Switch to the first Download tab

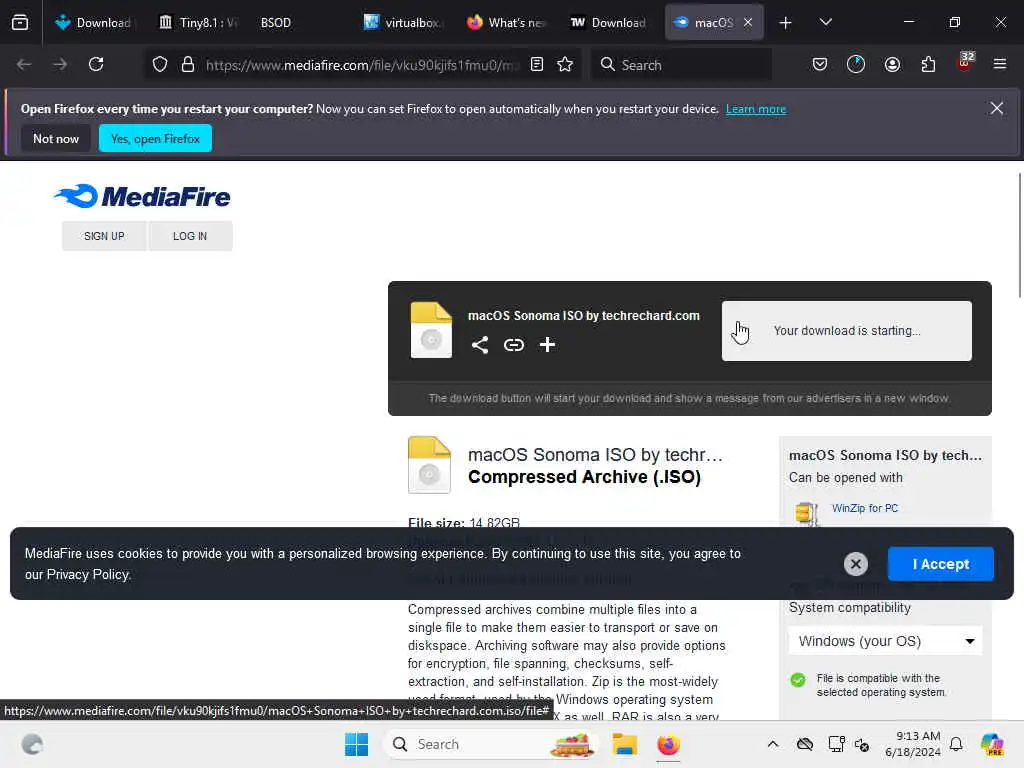point(93,23)
